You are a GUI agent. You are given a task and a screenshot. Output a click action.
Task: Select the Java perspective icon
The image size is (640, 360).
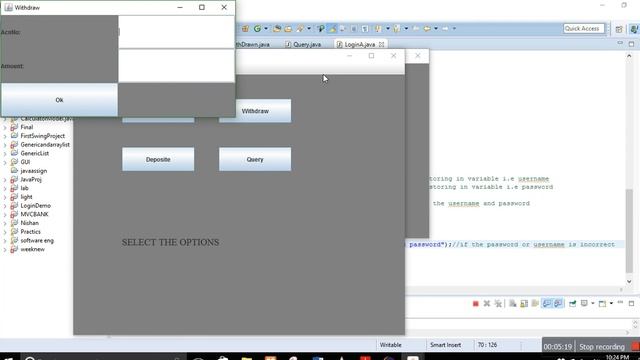pyautogui.click(x=634, y=29)
